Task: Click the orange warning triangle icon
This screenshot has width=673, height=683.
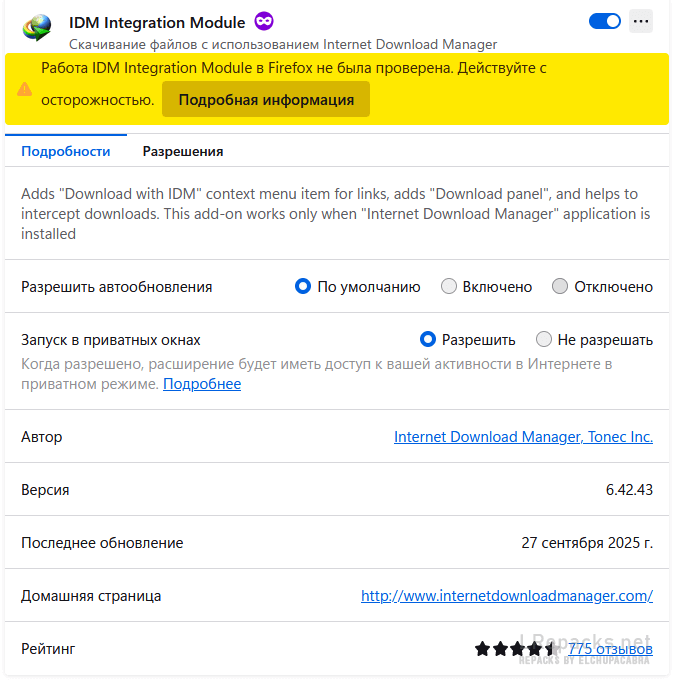Action: [25, 89]
